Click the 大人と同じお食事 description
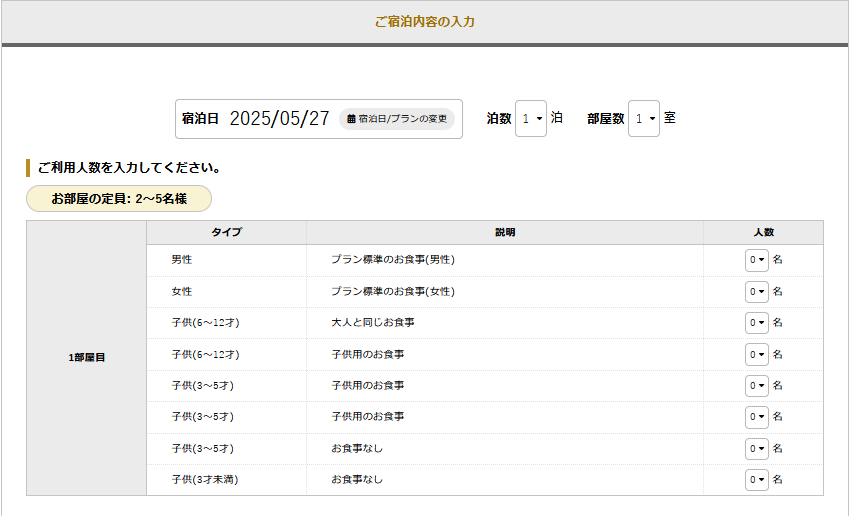Screen dimensions: 850x516 coord(373,322)
